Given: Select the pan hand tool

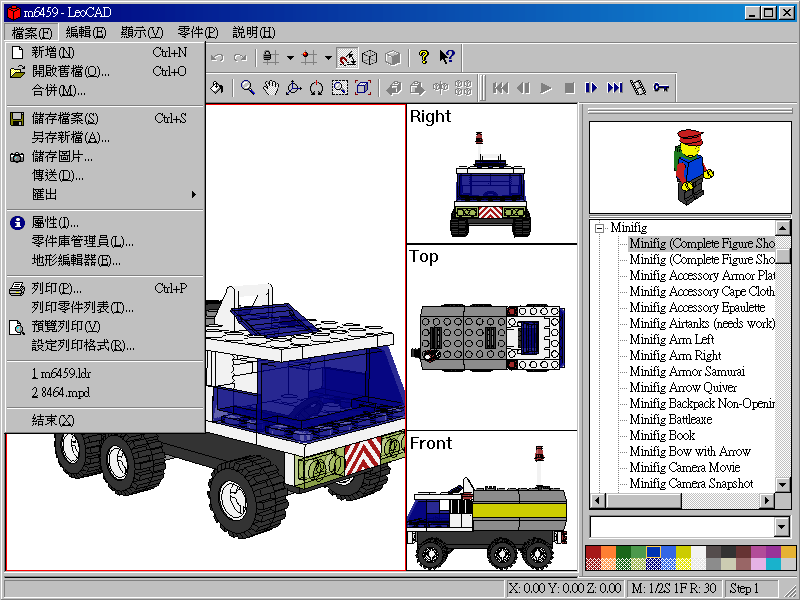Looking at the screenshot, I should (x=270, y=87).
